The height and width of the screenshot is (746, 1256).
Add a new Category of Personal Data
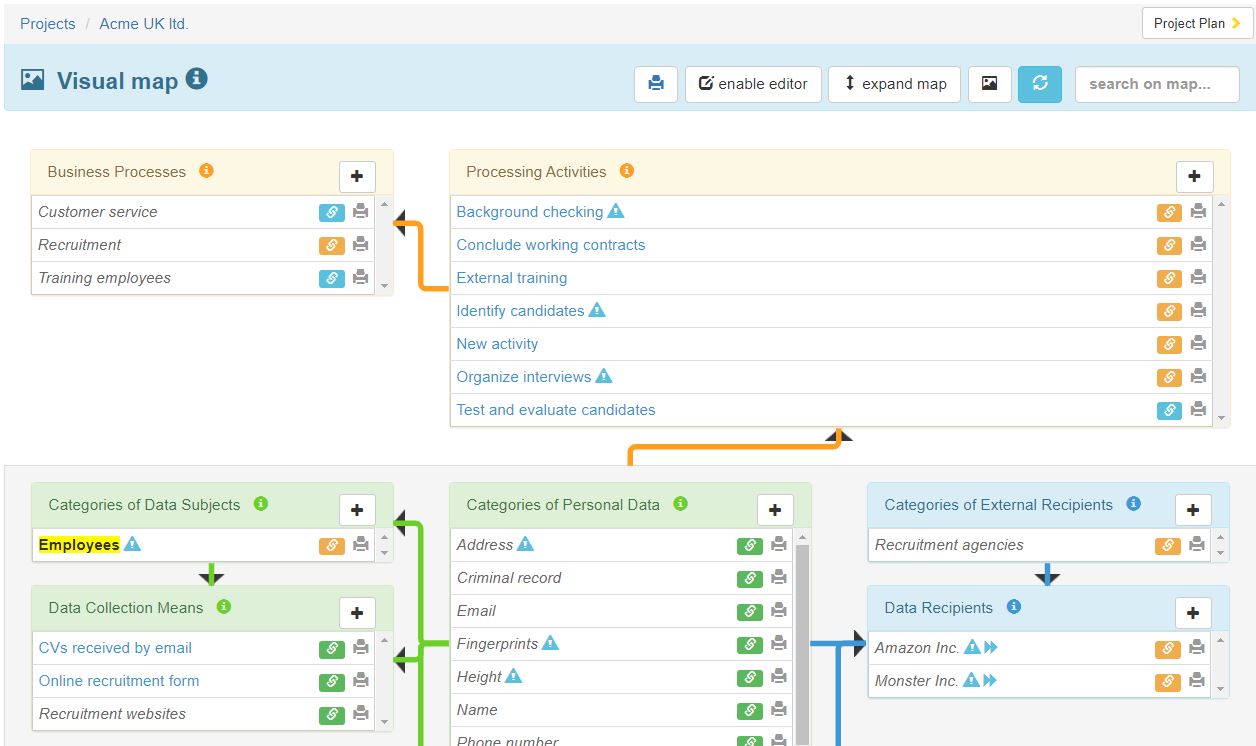coord(775,509)
